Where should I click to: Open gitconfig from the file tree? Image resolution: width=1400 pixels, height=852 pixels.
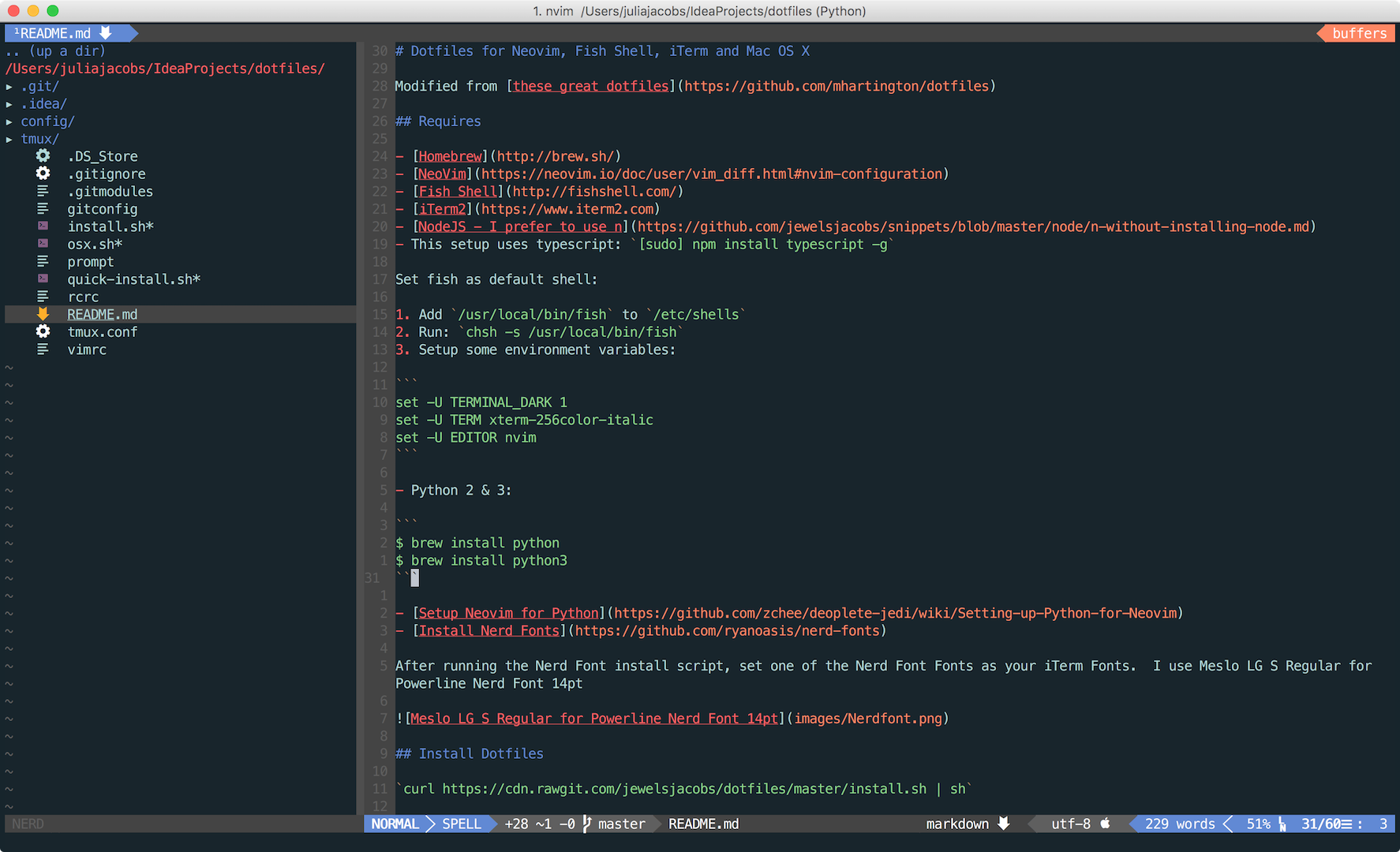pyautogui.click(x=103, y=209)
